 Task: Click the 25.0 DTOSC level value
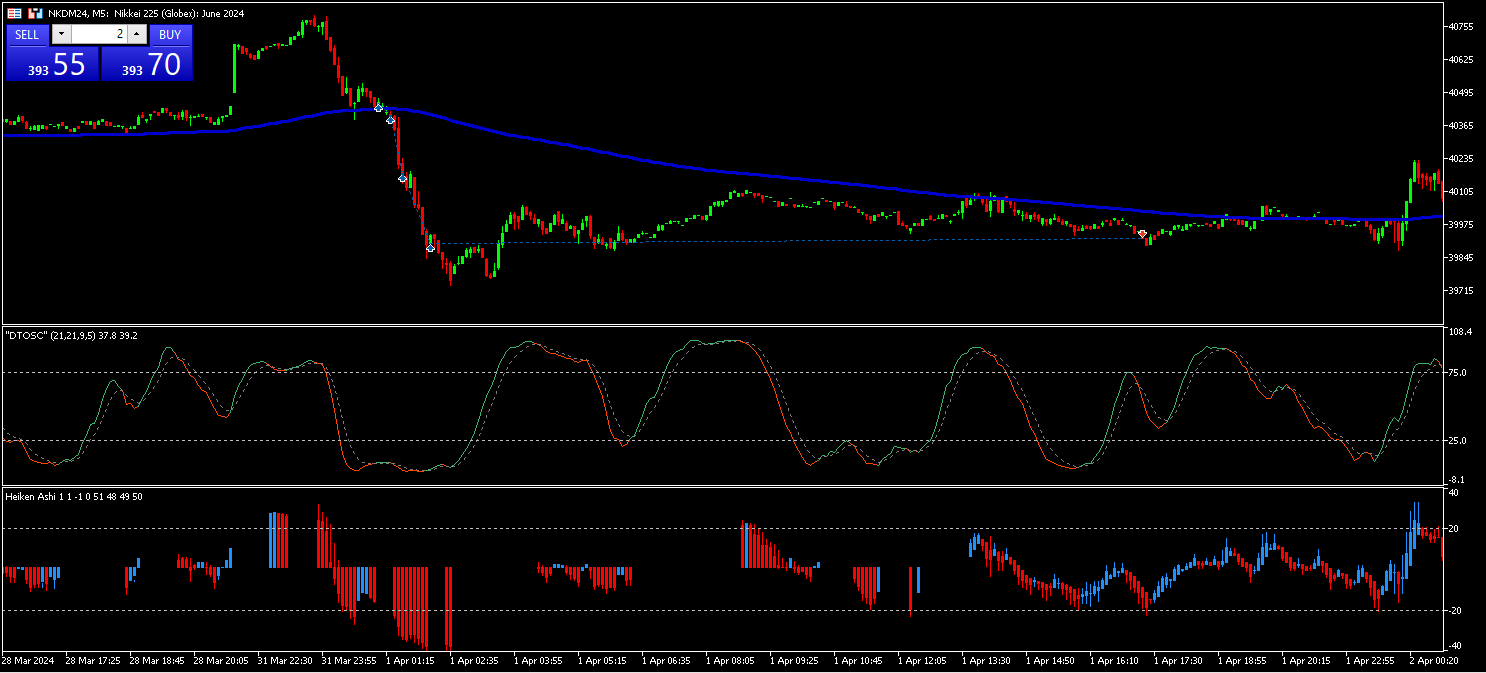click(x=1457, y=440)
